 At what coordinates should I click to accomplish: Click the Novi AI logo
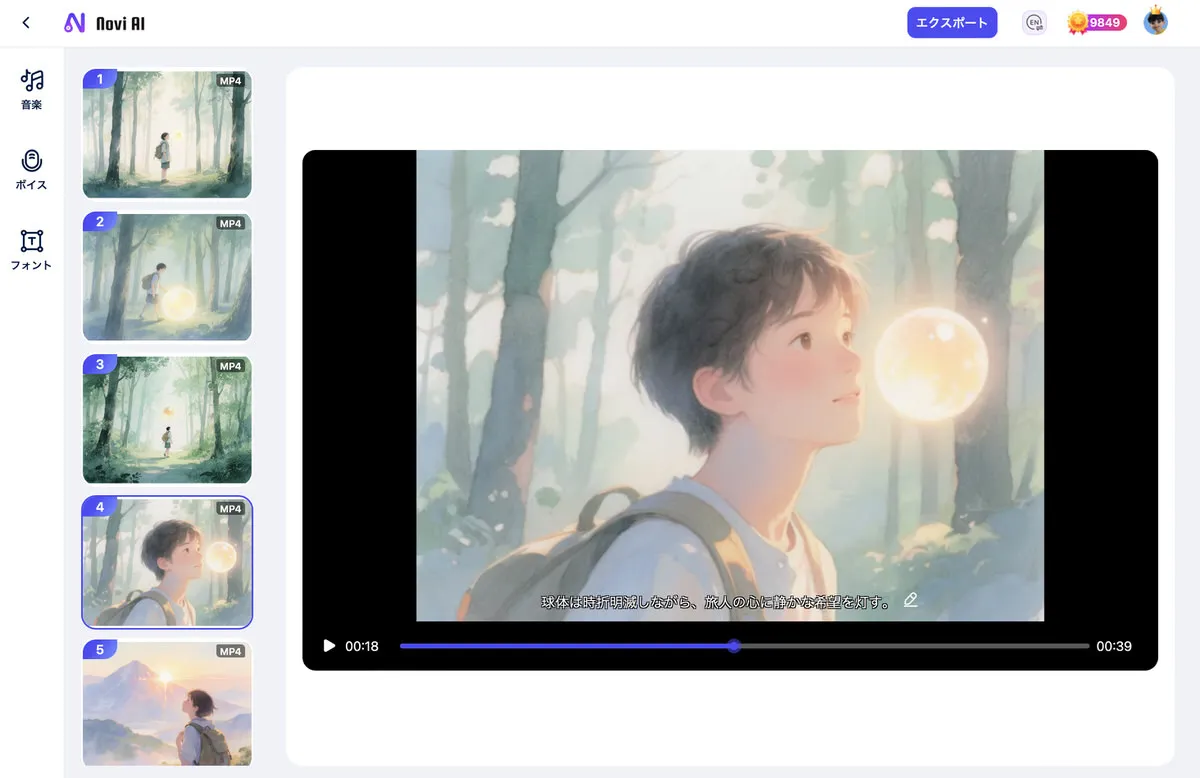pos(104,23)
